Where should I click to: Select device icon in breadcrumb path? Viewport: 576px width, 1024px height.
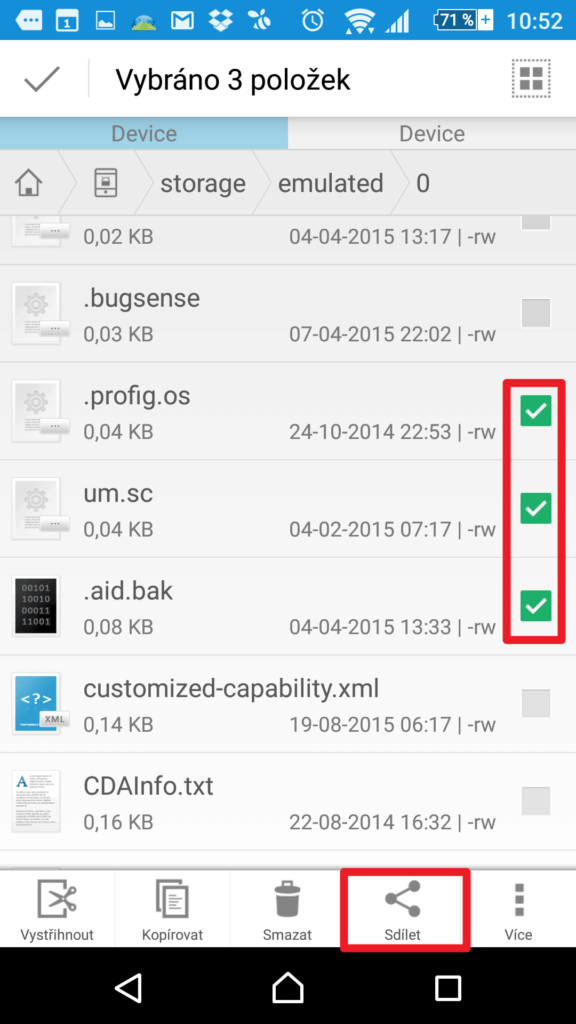point(106,184)
